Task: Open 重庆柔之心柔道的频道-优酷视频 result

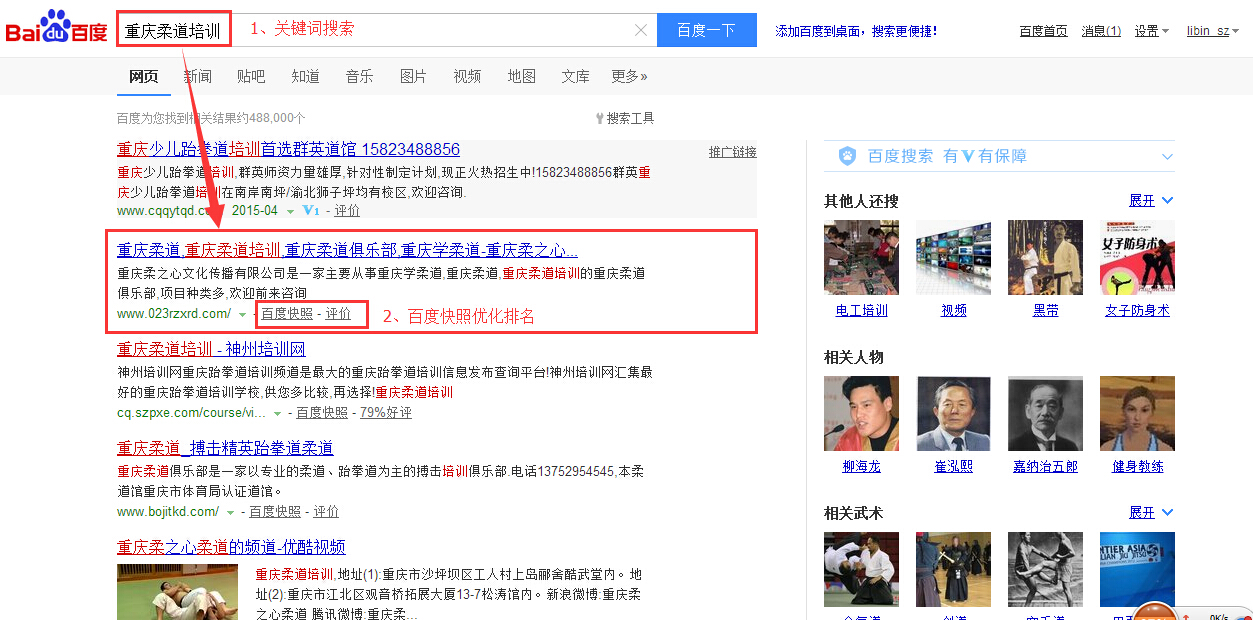Action: 231,547
